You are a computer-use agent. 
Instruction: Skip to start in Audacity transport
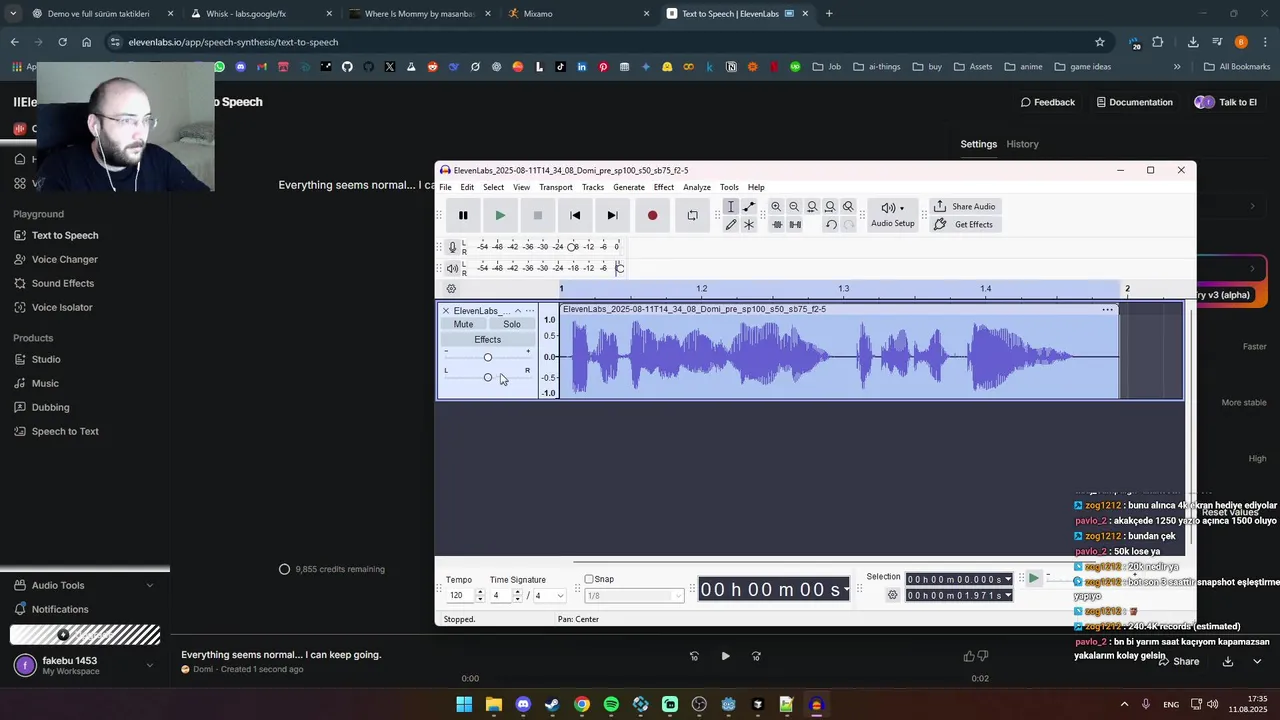(x=575, y=215)
